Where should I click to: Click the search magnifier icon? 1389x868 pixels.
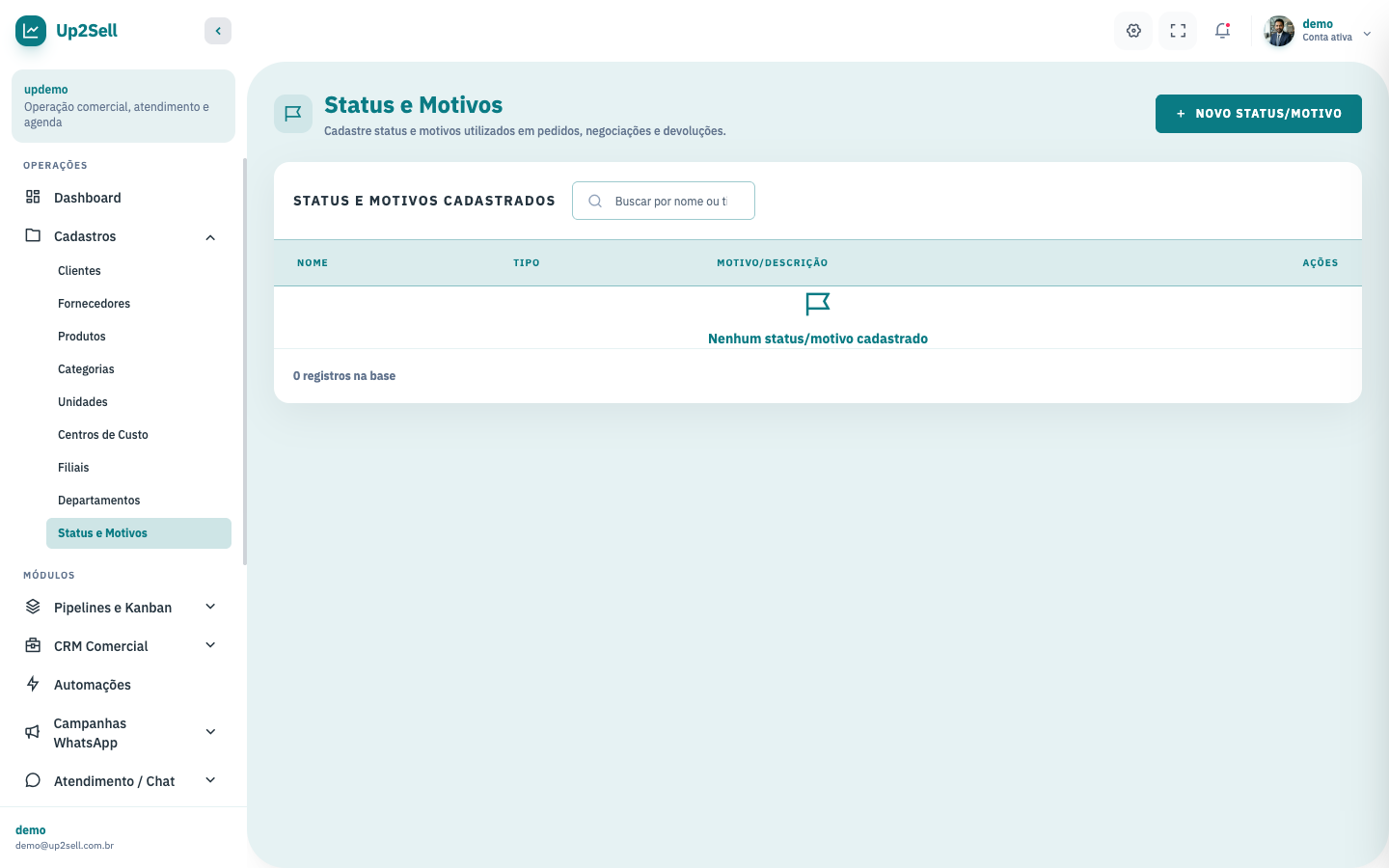point(595,201)
